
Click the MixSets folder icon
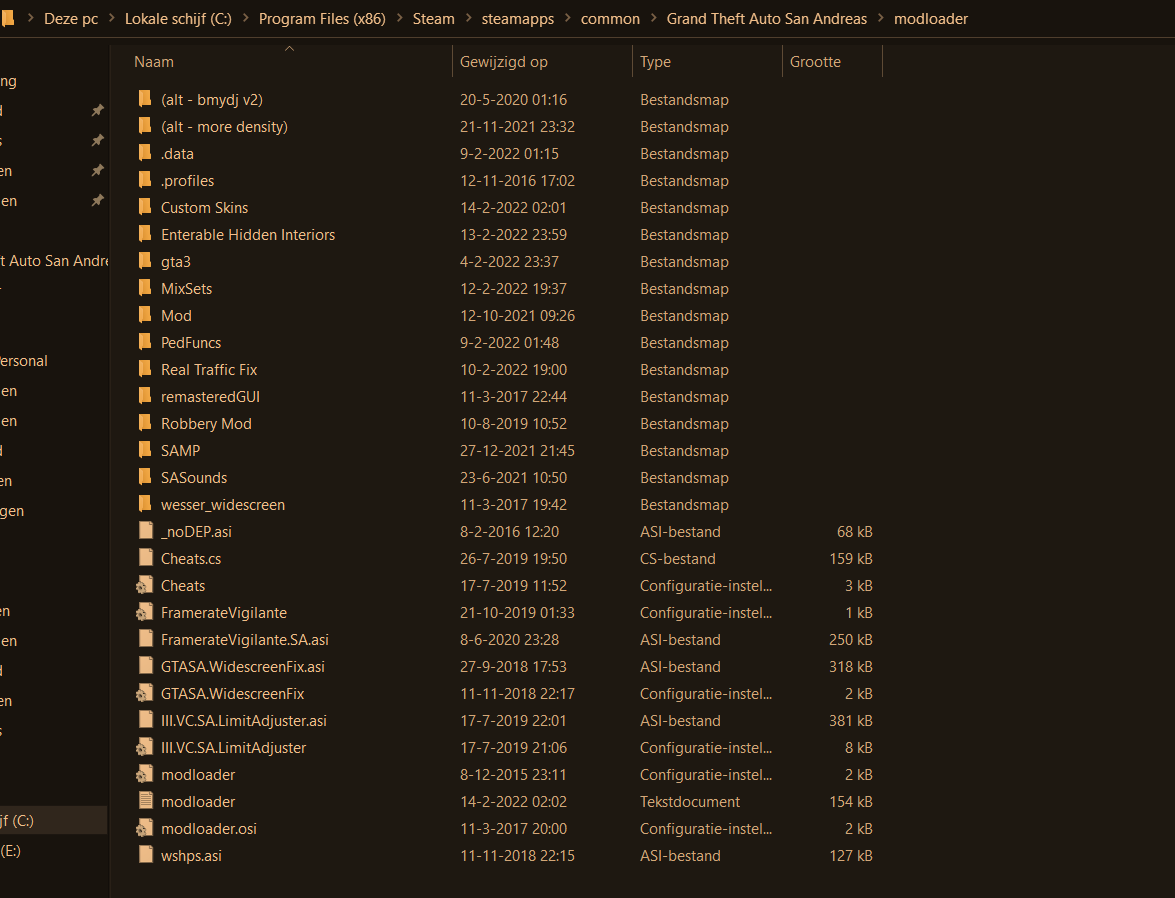click(x=145, y=288)
